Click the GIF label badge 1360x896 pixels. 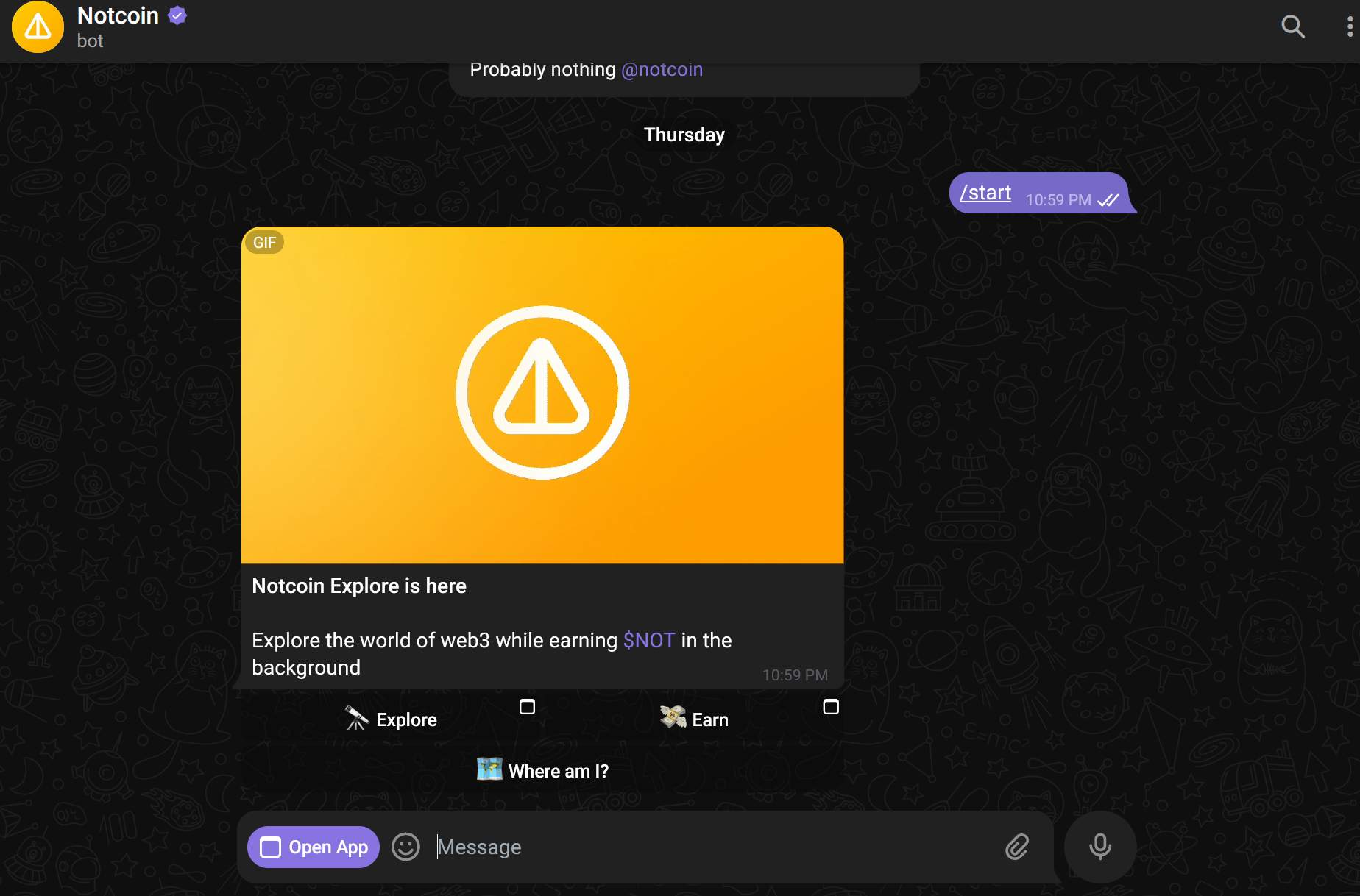264,243
